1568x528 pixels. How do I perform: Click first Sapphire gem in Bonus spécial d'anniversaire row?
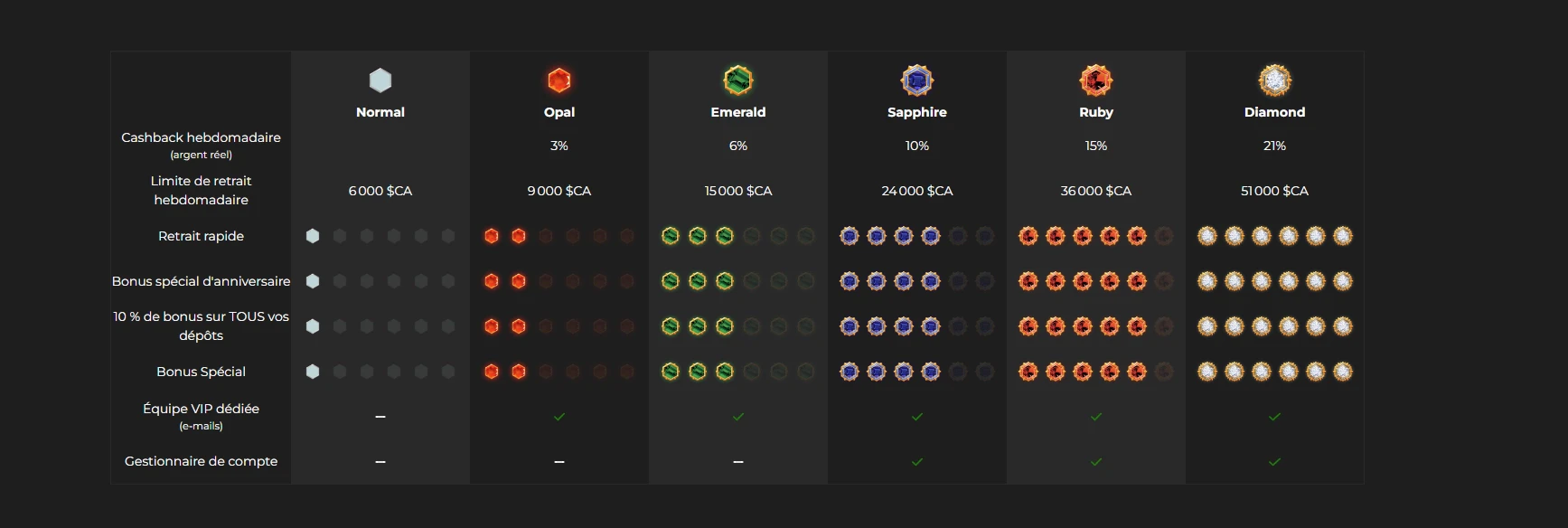850,281
